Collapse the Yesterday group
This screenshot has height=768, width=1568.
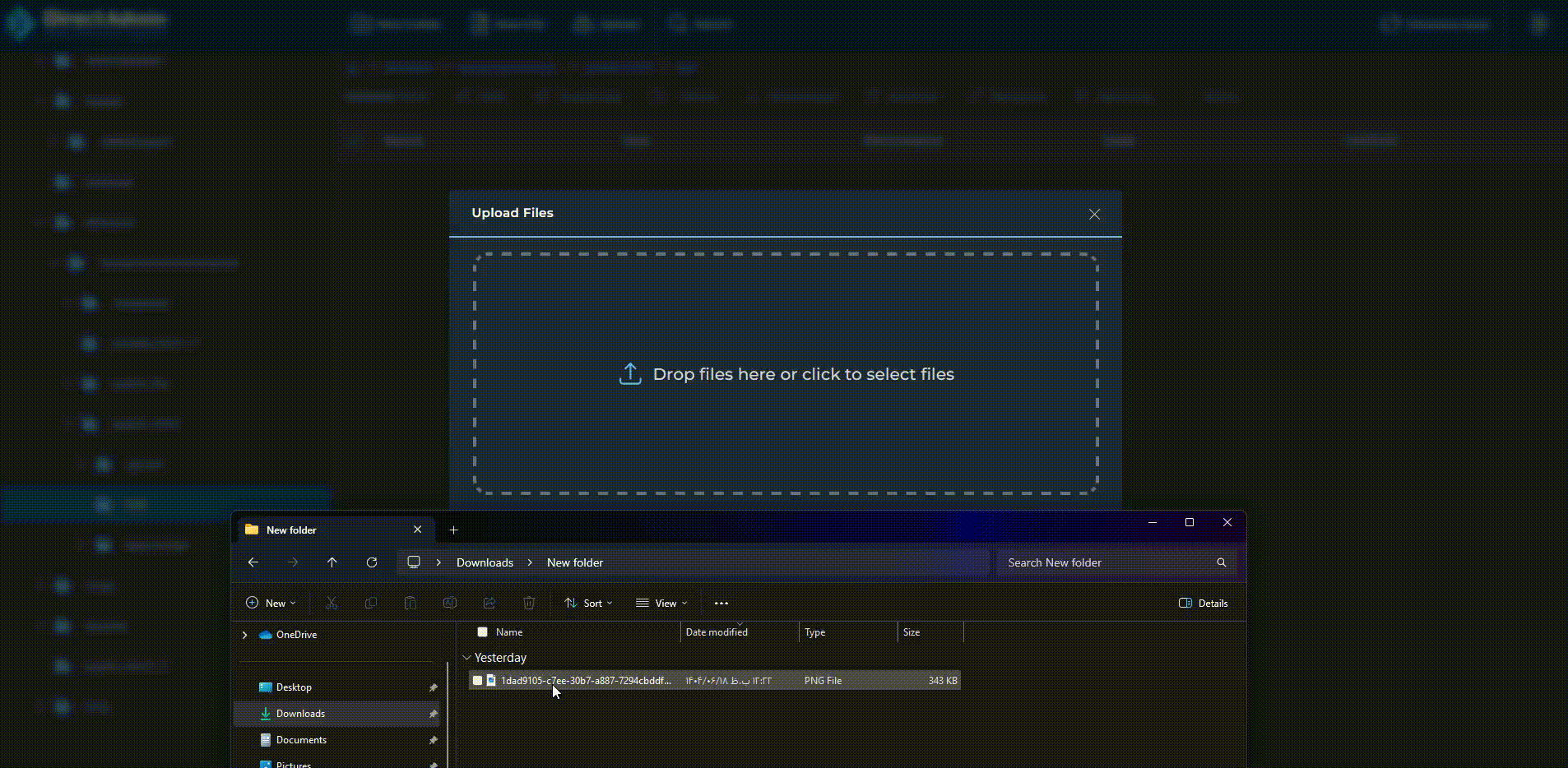[467, 658]
